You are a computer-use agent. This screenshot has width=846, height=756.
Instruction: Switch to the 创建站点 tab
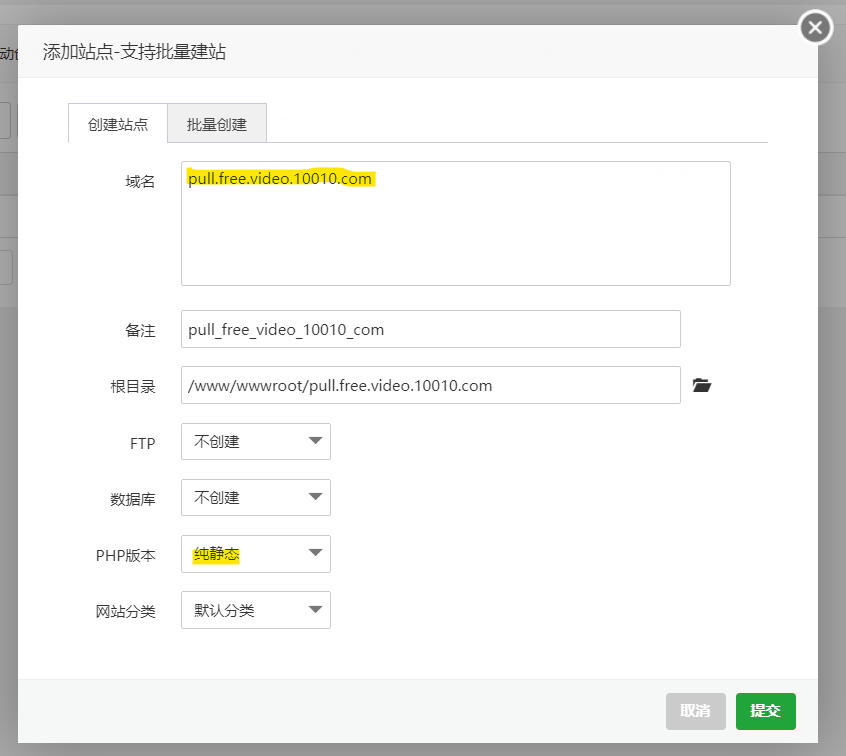(118, 125)
